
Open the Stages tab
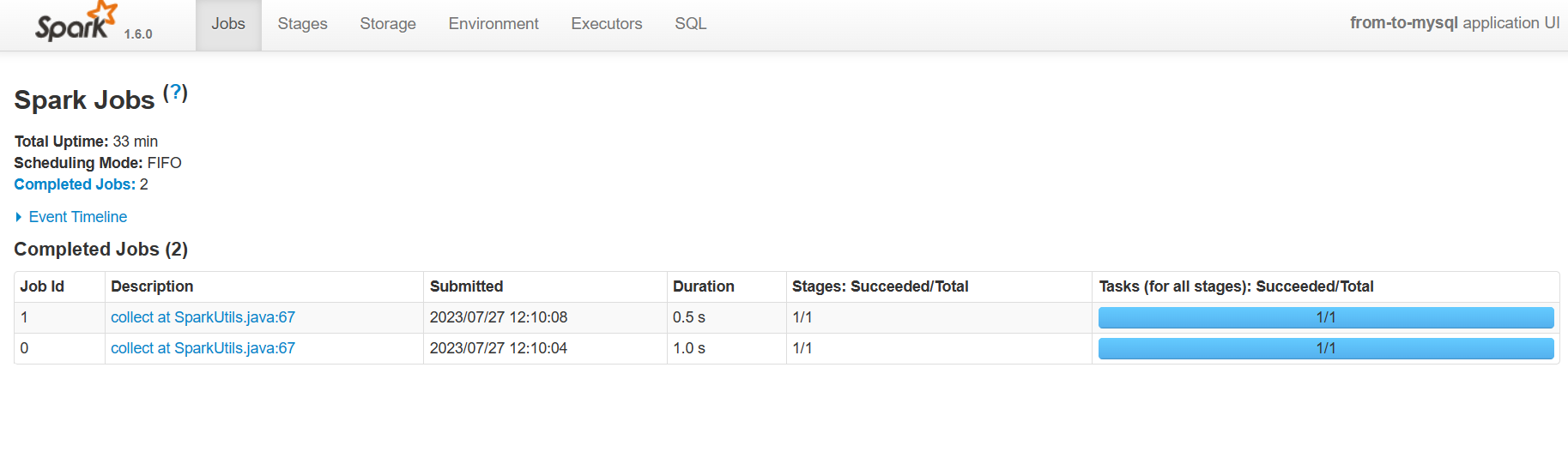(302, 24)
